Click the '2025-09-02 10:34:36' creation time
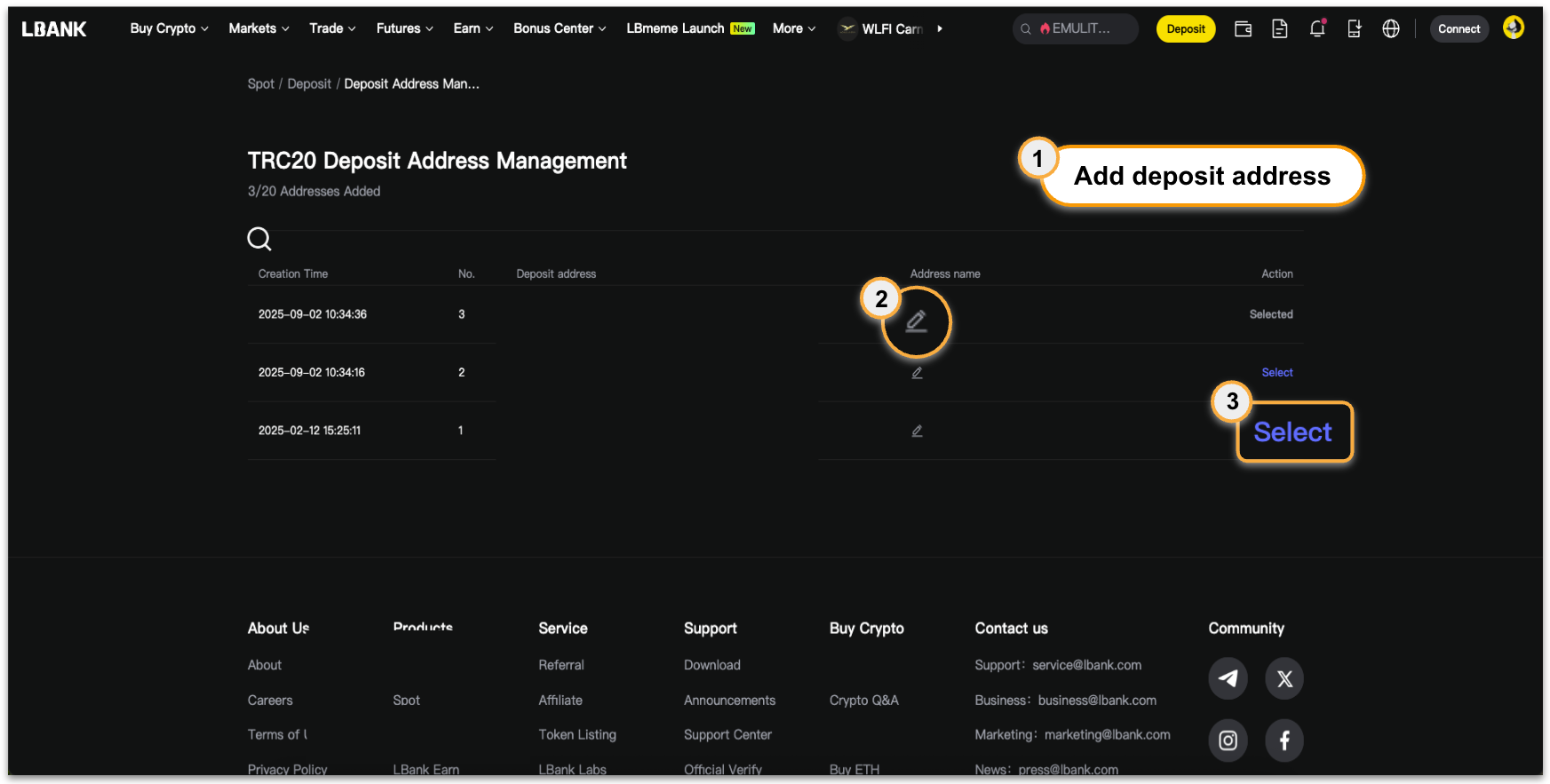1550x784 pixels. 313,314
